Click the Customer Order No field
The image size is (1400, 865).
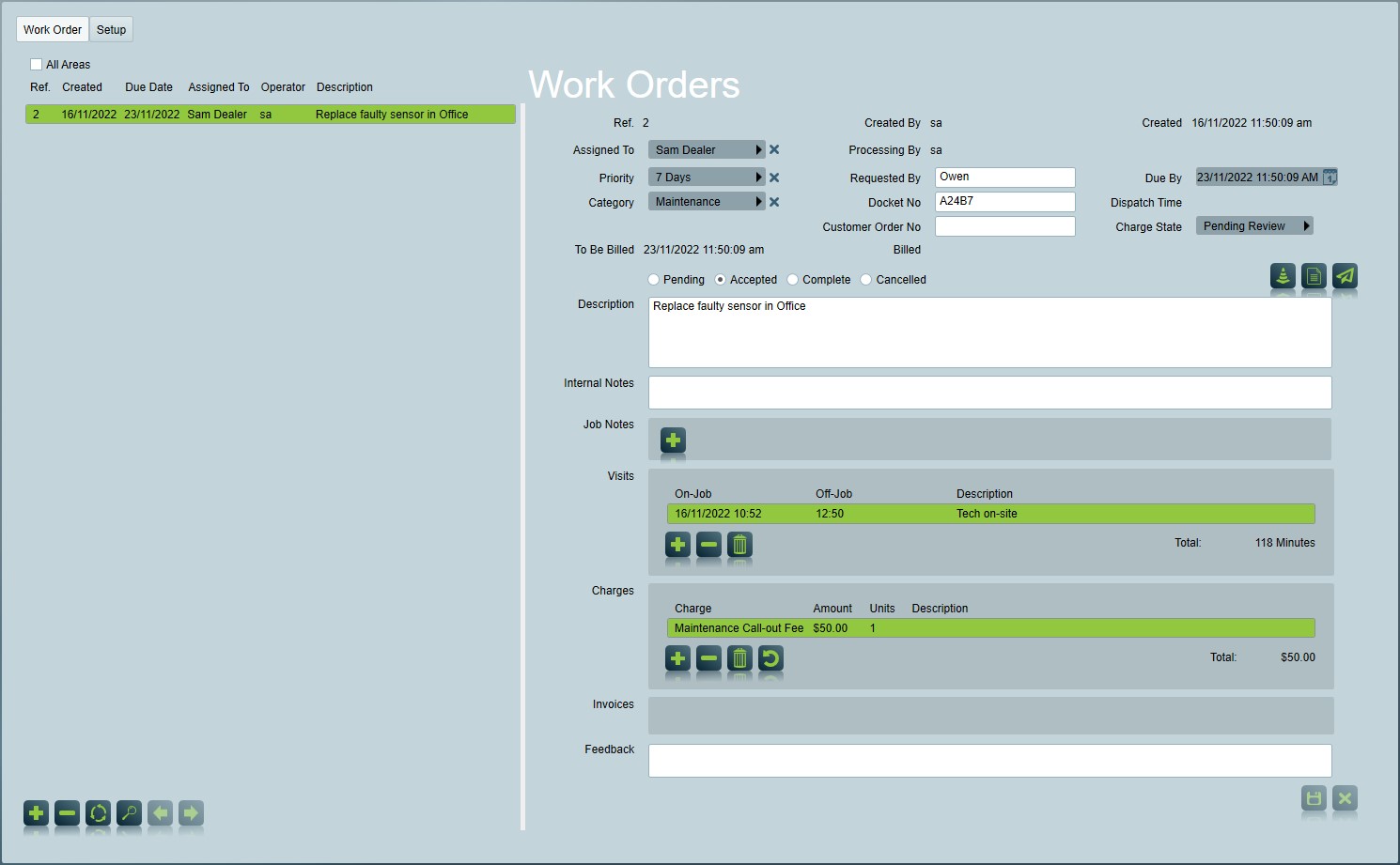click(x=1005, y=226)
